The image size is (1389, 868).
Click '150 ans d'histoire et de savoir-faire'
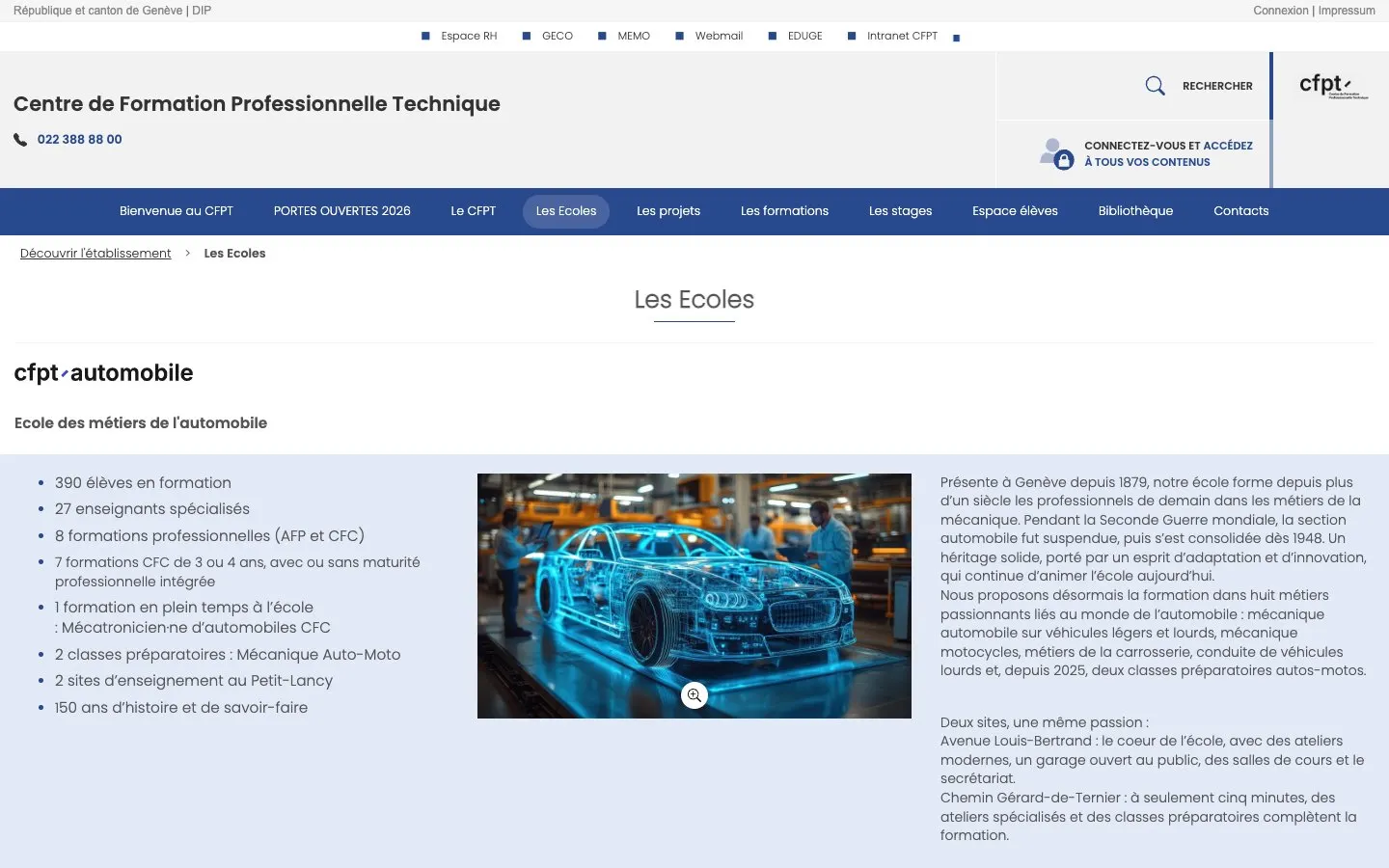181,708
